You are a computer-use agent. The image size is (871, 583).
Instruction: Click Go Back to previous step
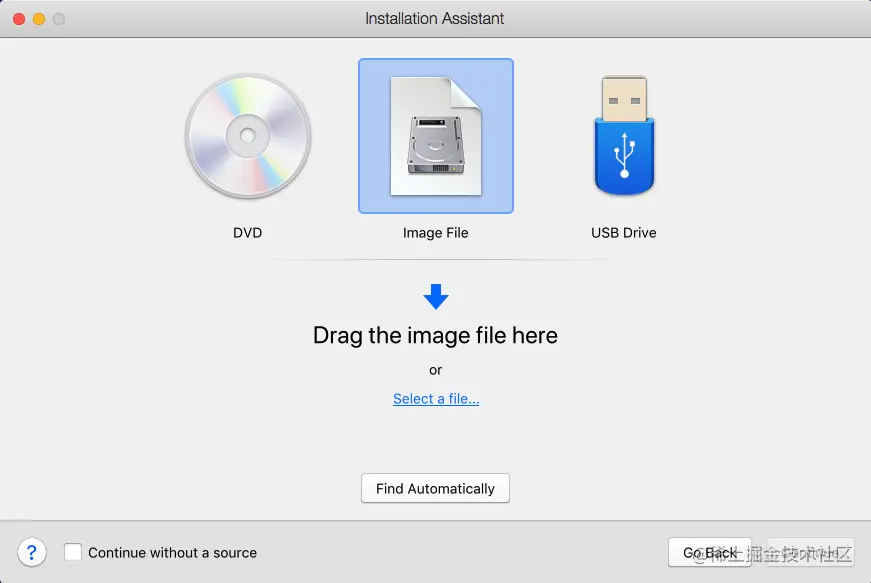[710, 552]
